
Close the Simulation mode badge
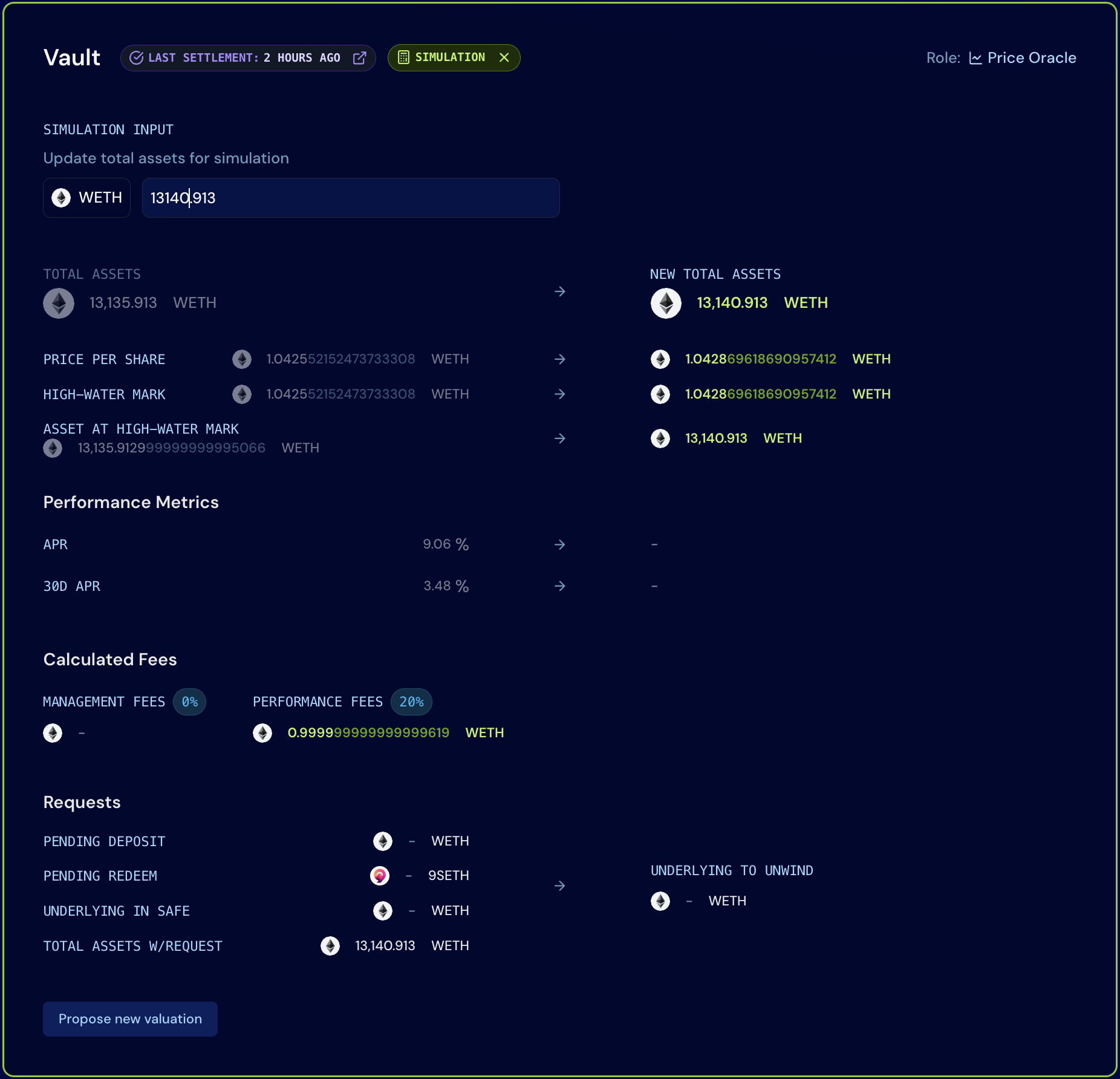pos(504,57)
